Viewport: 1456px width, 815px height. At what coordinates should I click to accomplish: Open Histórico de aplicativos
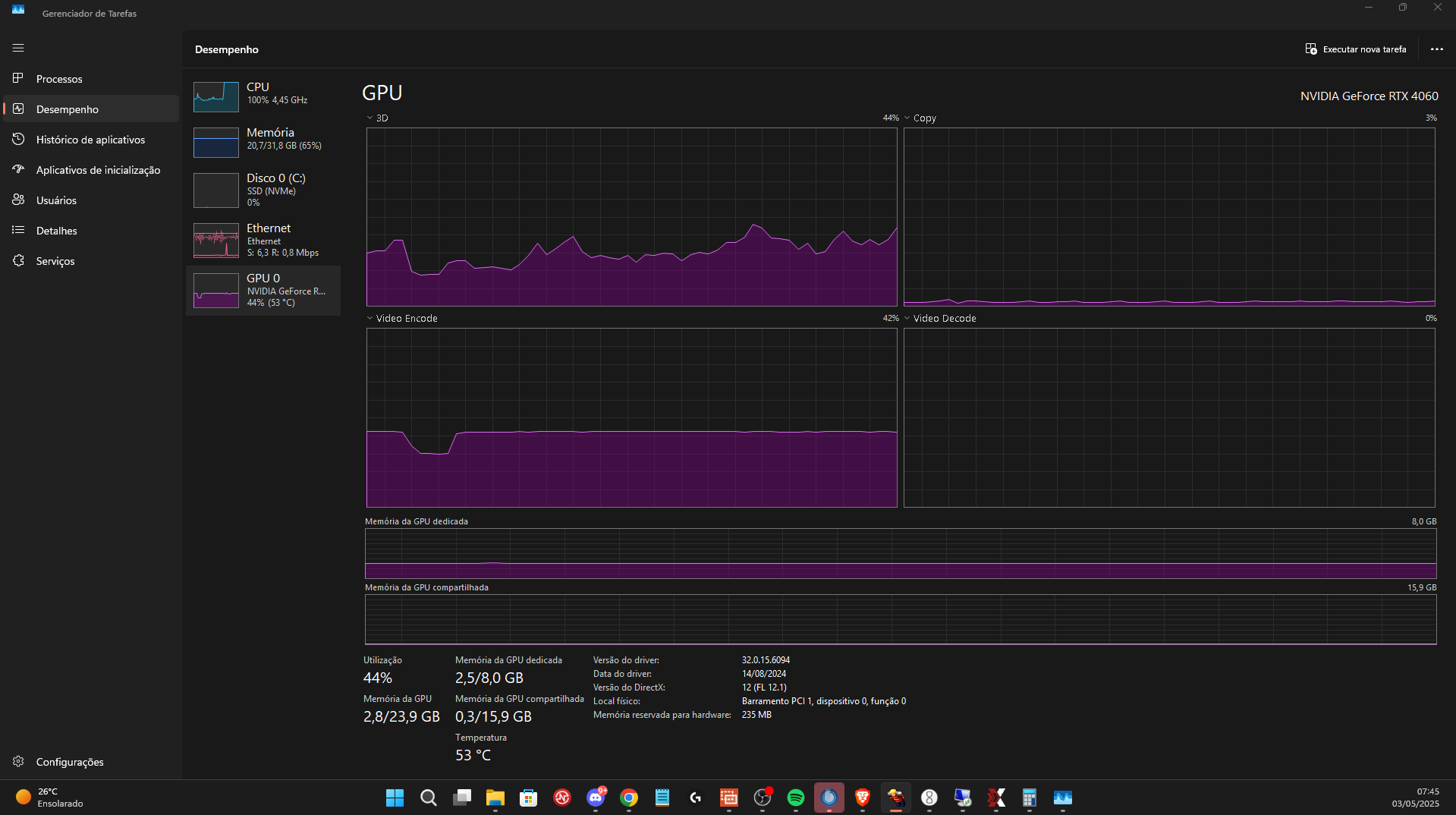pyautogui.click(x=91, y=140)
